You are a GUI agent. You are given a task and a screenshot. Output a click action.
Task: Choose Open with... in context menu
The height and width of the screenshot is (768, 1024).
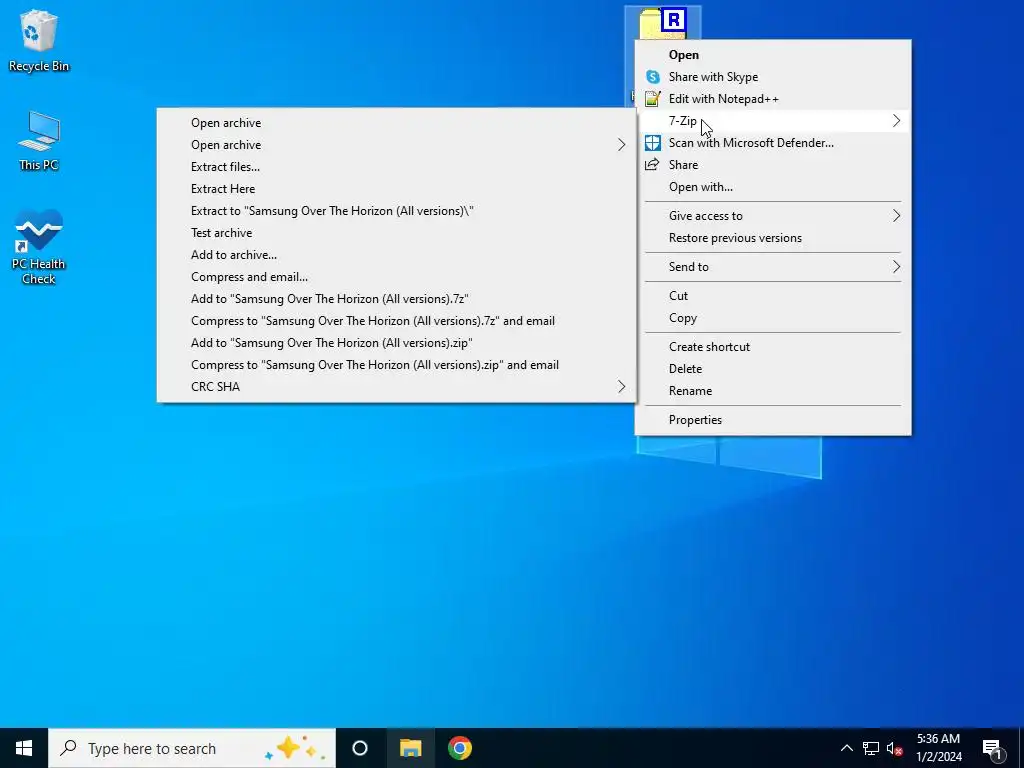click(773, 187)
